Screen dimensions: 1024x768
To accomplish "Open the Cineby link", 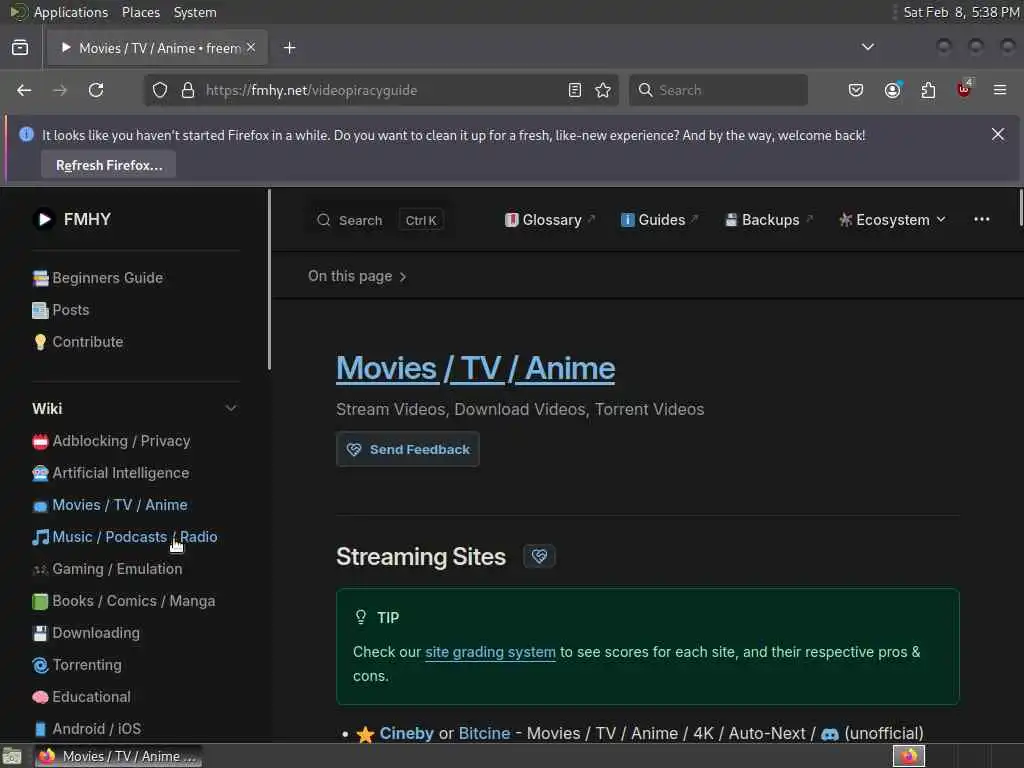I will pos(406,733).
